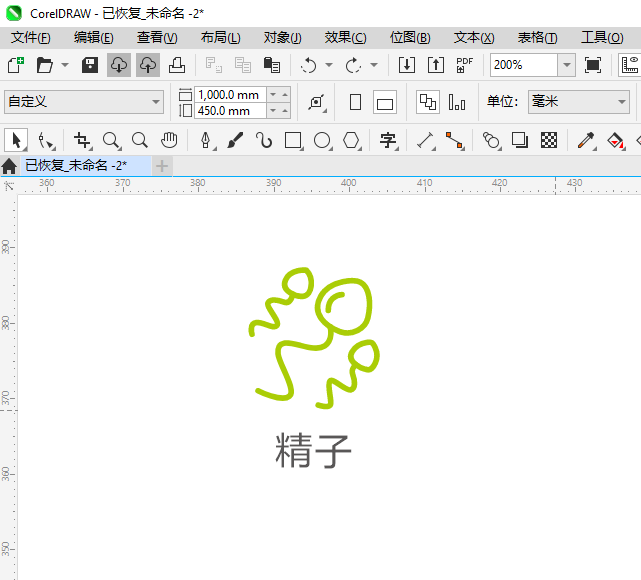Toggle landscape page orientation
This screenshot has height=580, width=641.
click(385, 102)
